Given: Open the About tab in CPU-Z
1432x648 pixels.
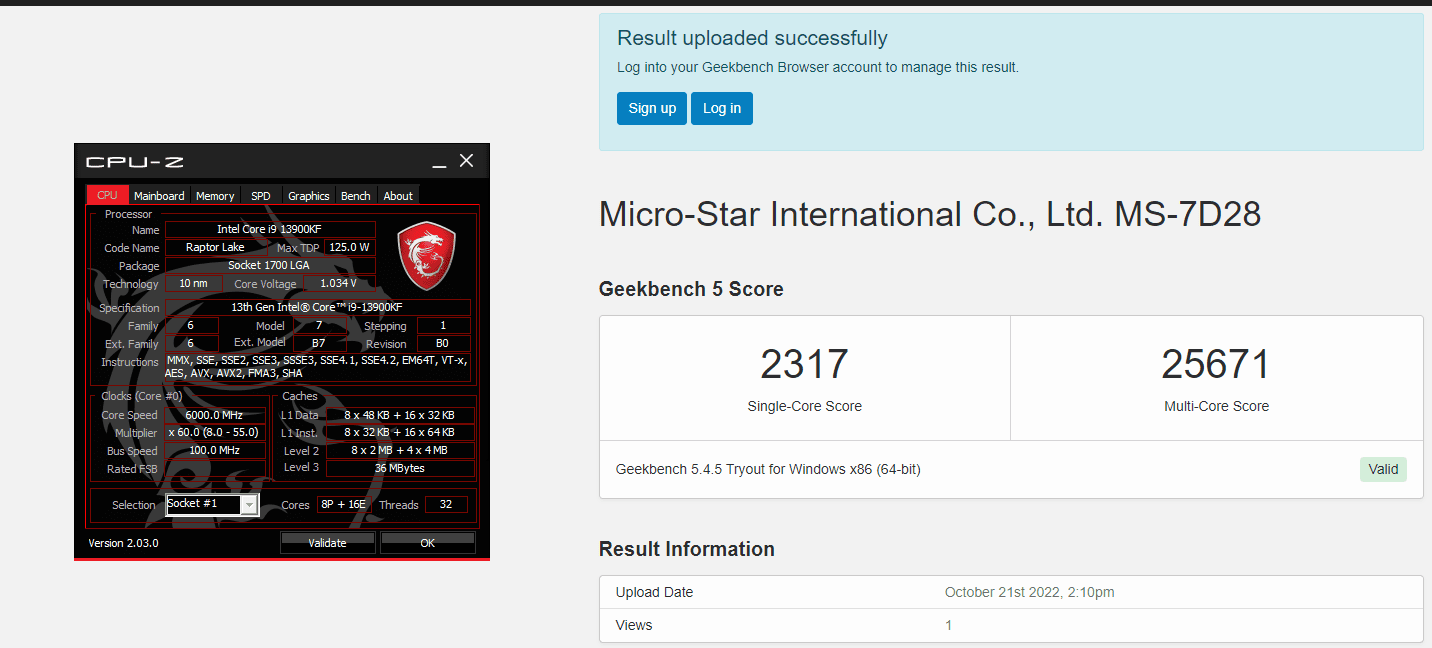Looking at the screenshot, I should pyautogui.click(x=398, y=195).
